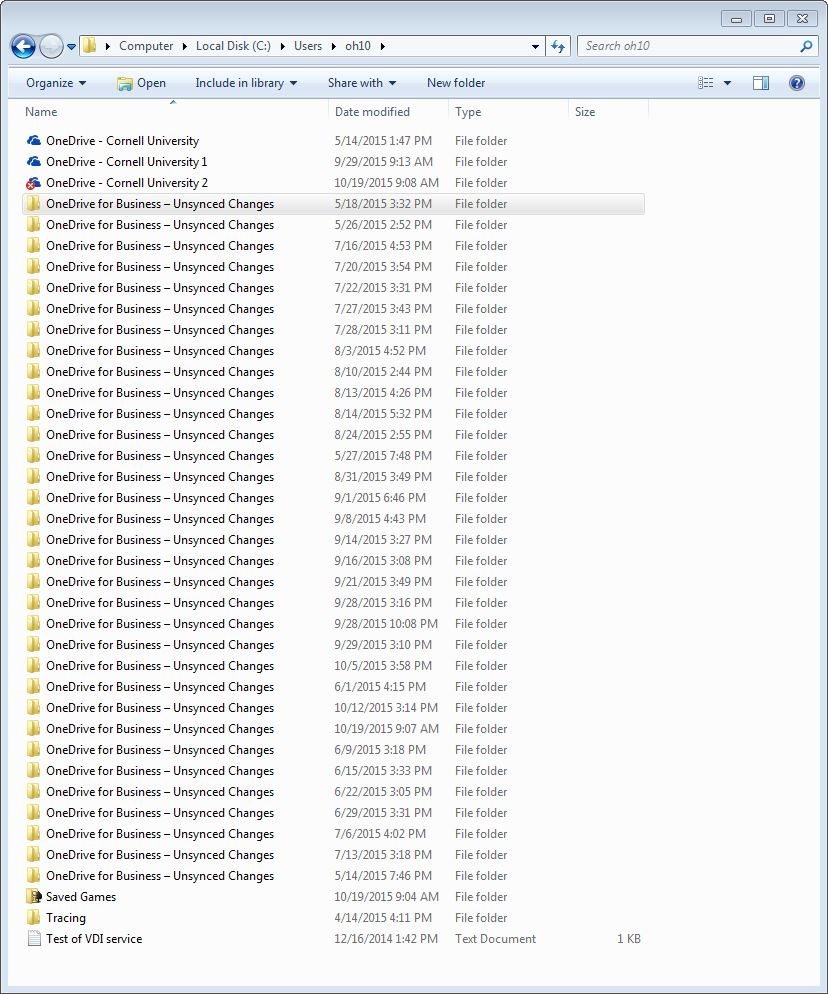Open the address bar history dropdown
828x994 pixels.
pos(535,46)
